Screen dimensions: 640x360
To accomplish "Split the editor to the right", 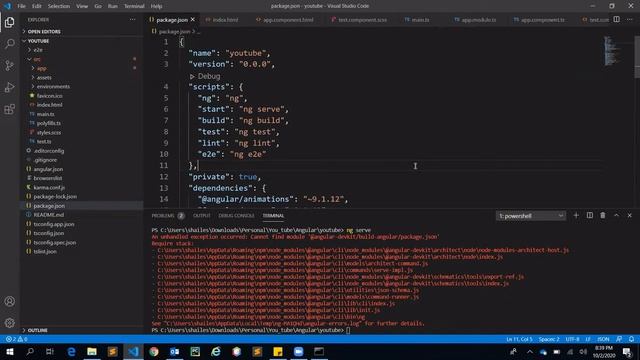I will 616,20.
